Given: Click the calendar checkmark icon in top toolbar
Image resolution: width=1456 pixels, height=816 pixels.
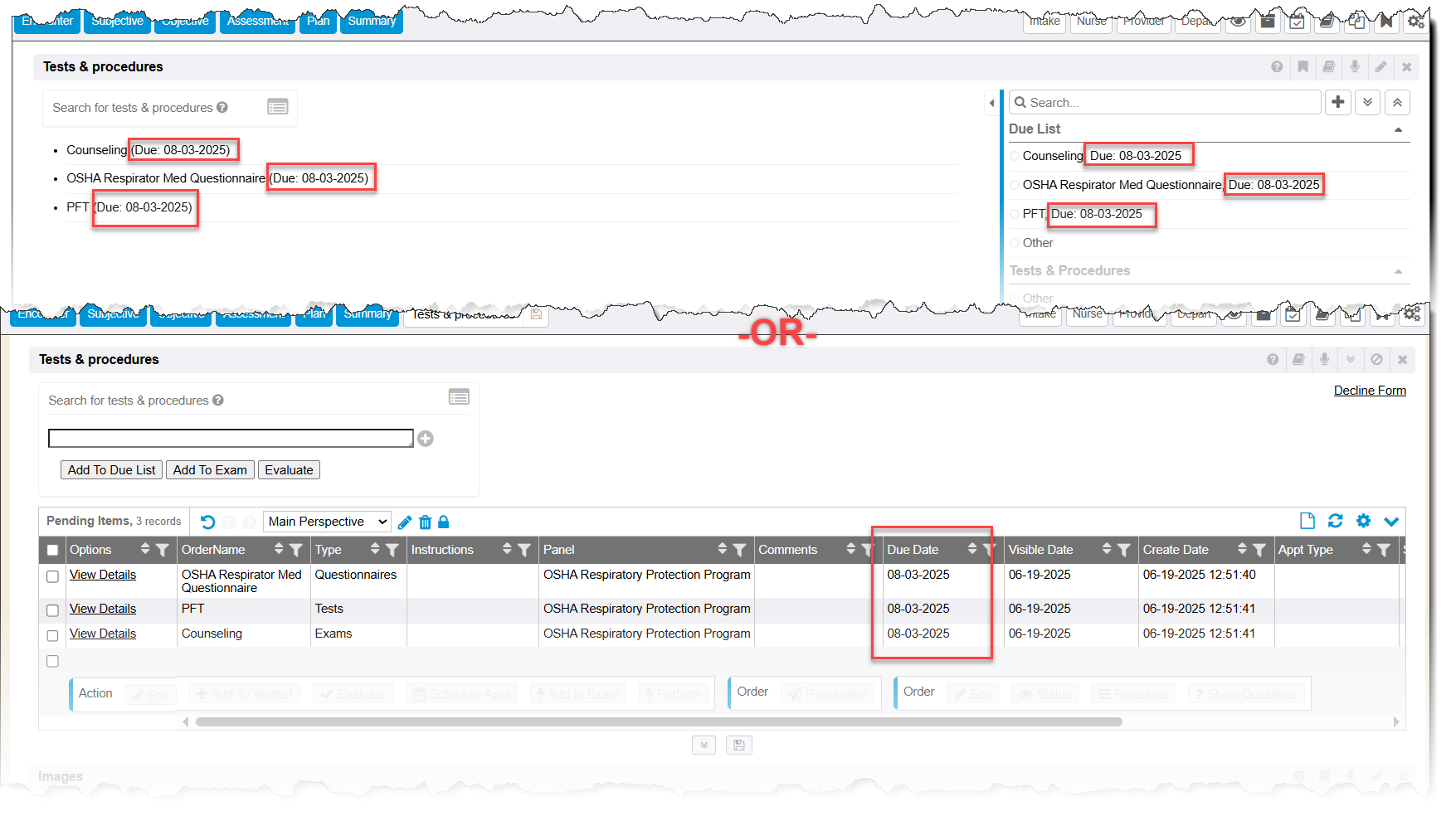Looking at the screenshot, I should [x=1297, y=22].
